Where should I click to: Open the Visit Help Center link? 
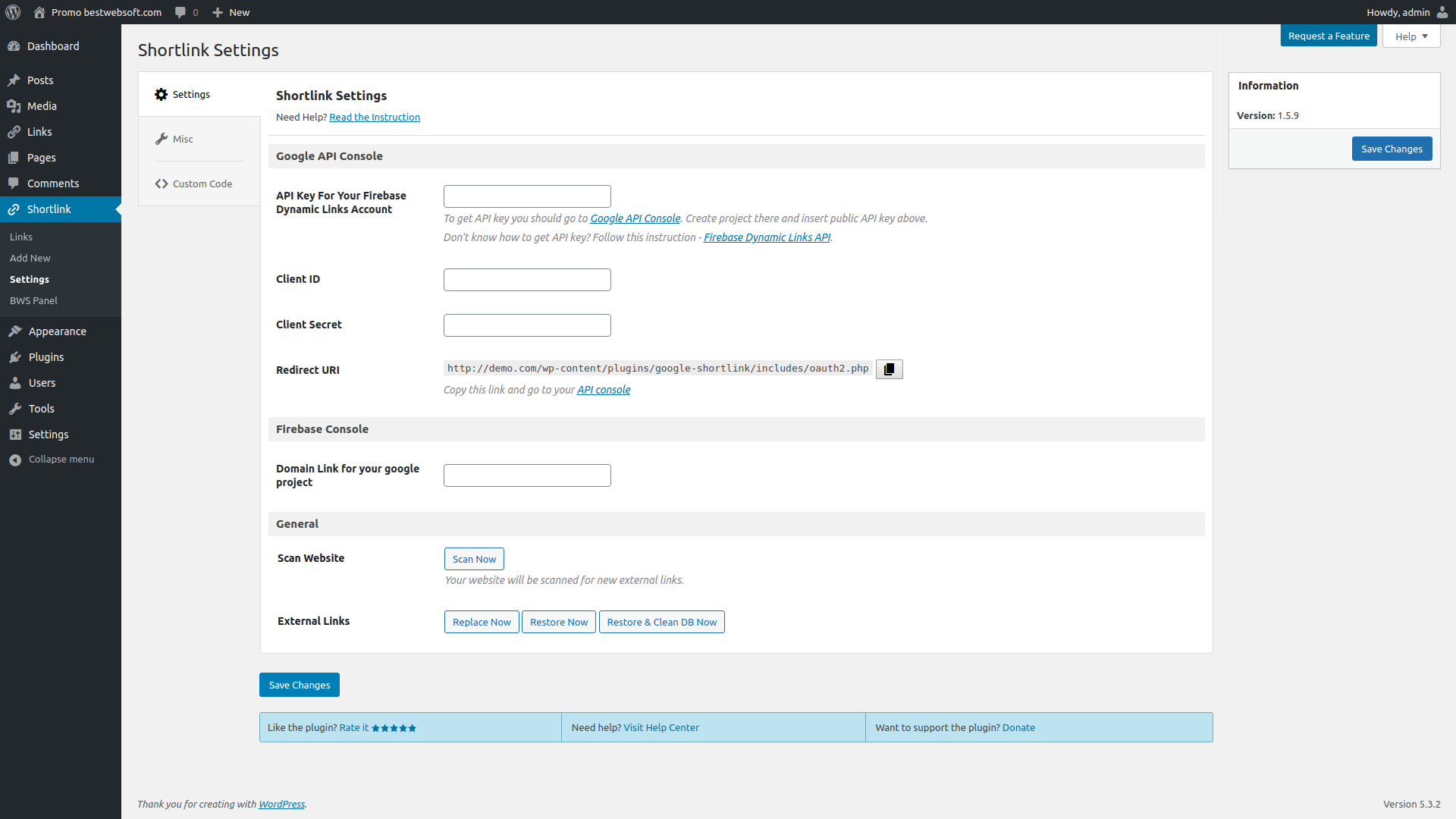[x=661, y=727]
